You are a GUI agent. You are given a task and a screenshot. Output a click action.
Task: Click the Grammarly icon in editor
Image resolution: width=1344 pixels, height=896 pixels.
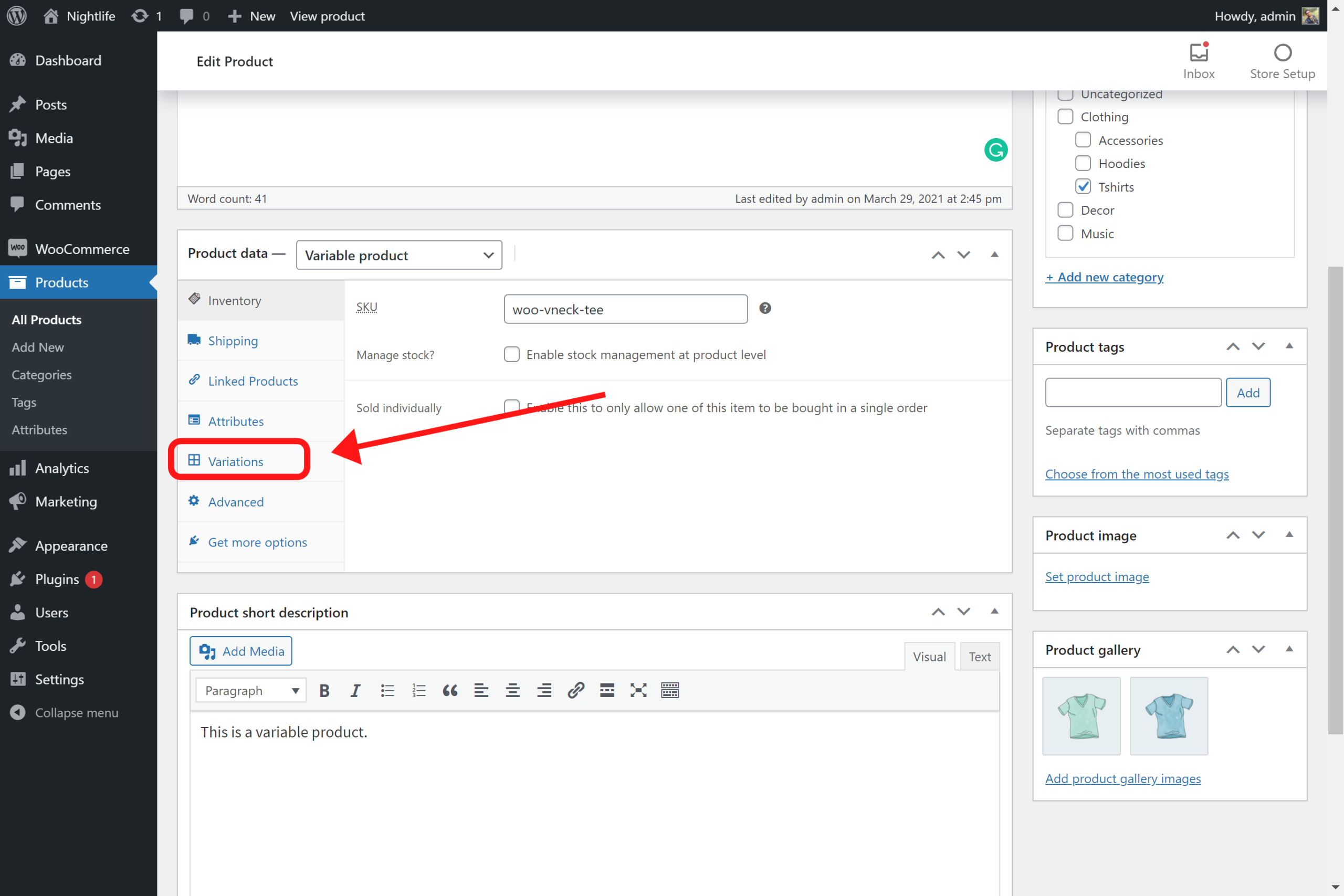click(995, 150)
